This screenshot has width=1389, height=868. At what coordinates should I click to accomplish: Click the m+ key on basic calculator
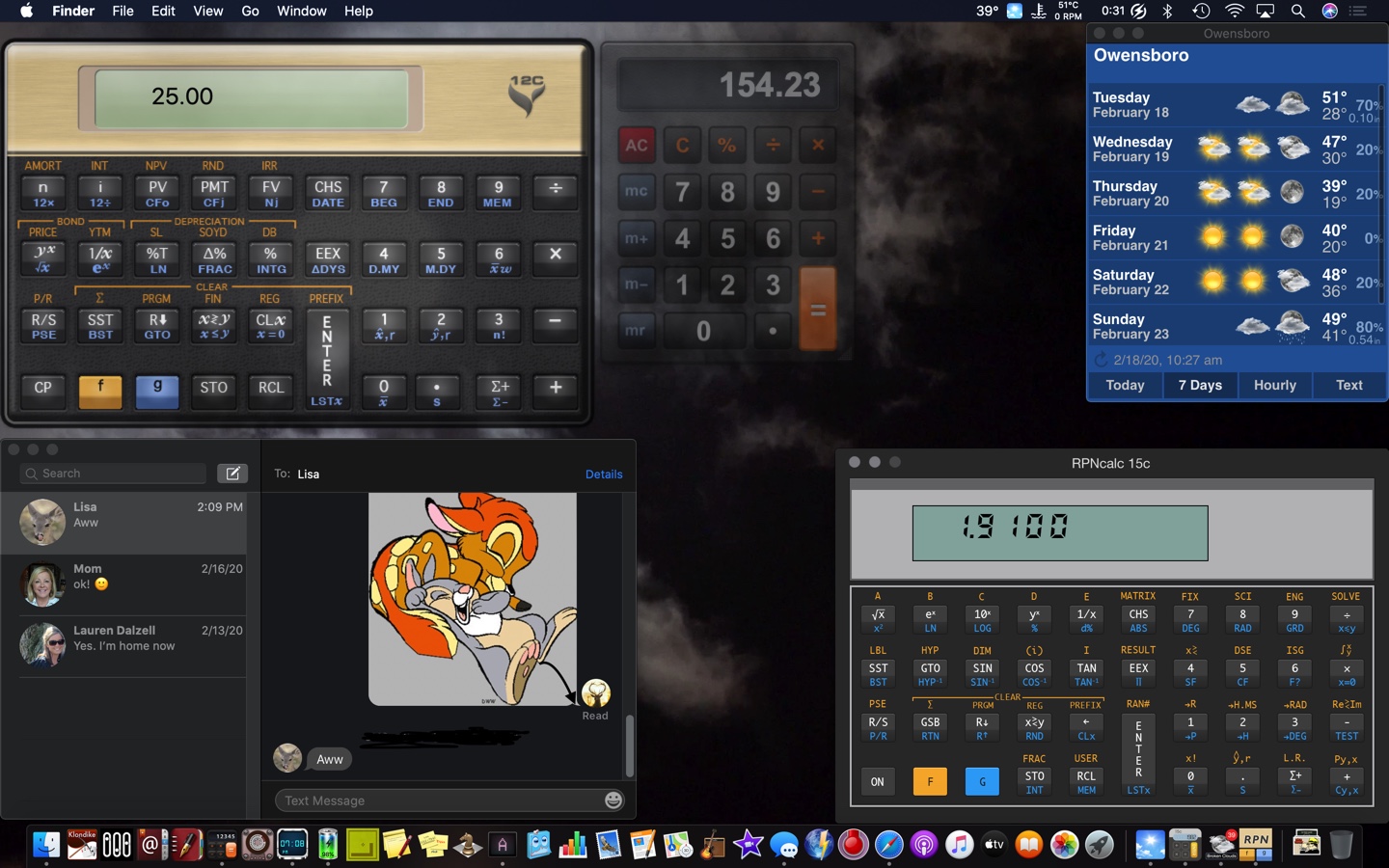coord(637,238)
